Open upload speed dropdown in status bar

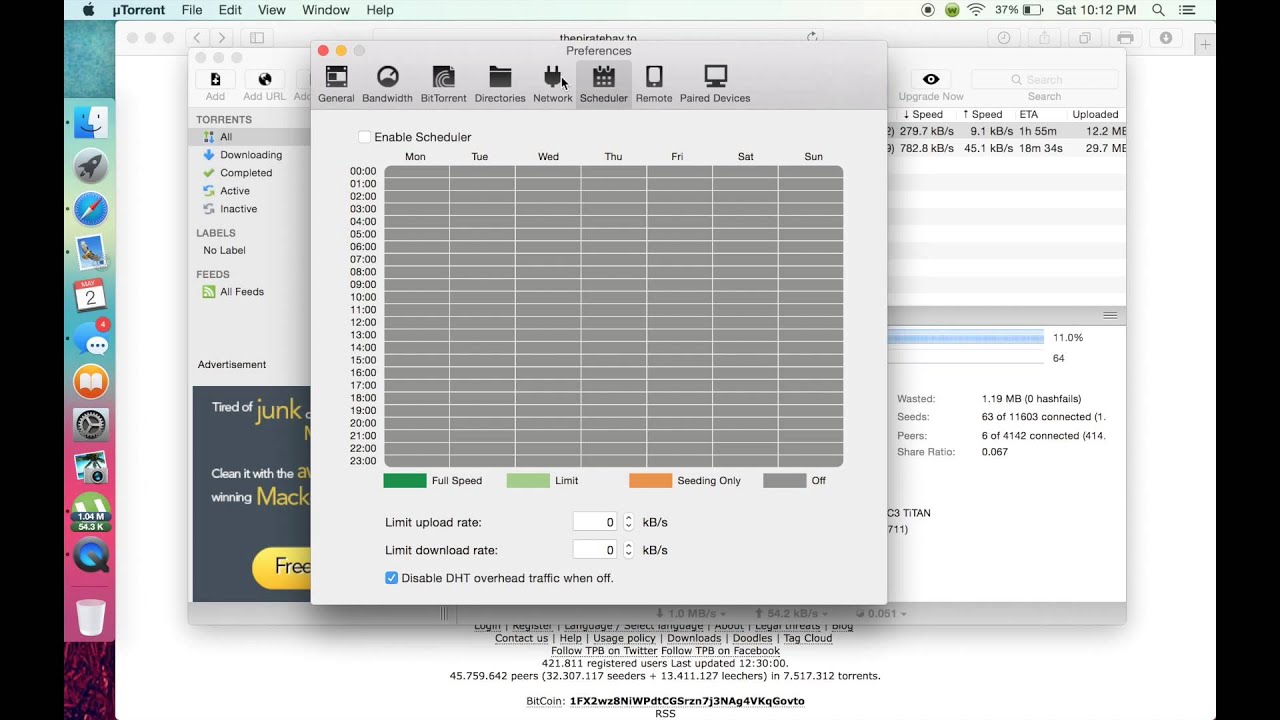point(790,613)
